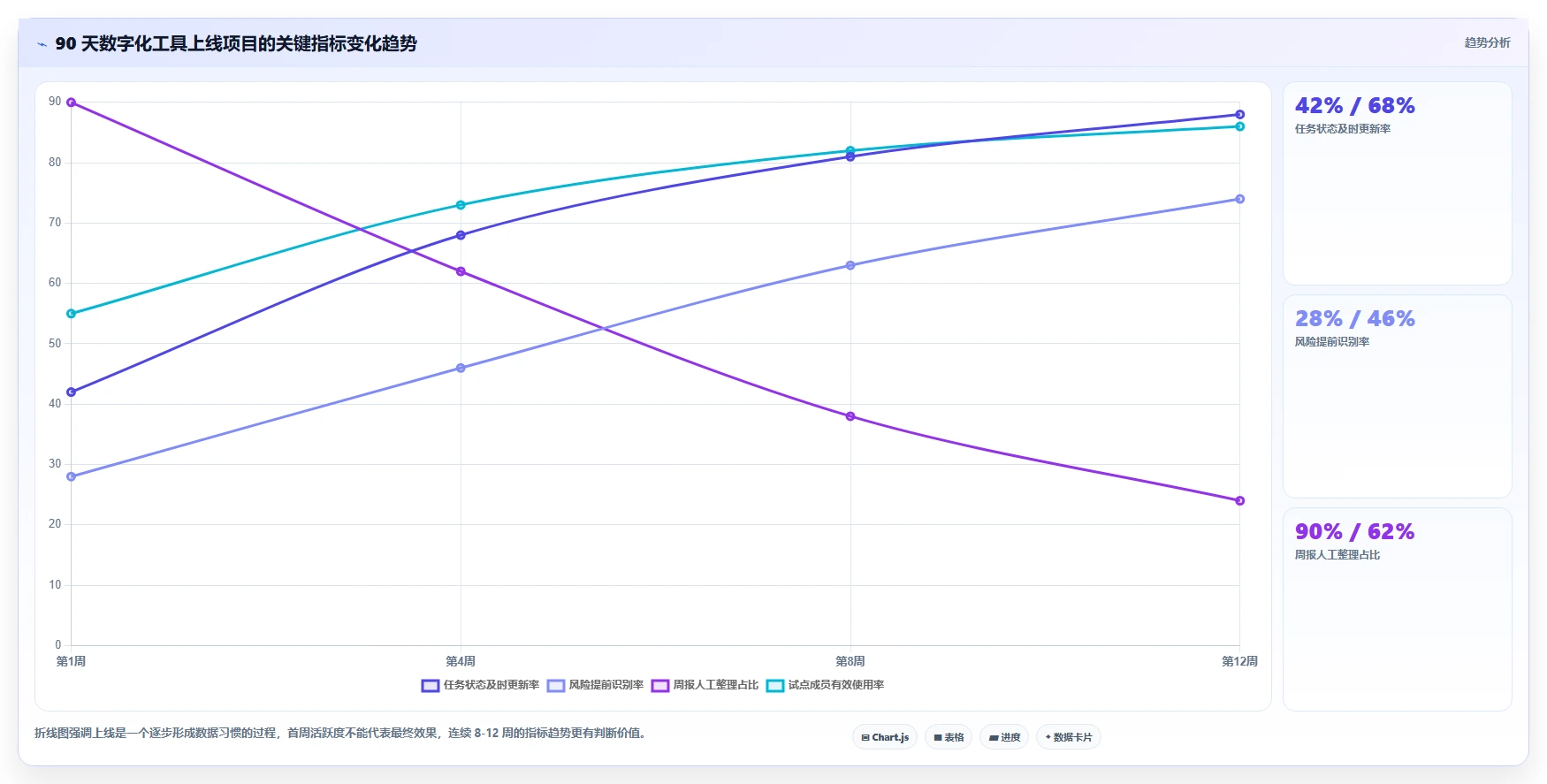Image resolution: width=1547 pixels, height=784 pixels.
Task: Open the 42% / 68% 任务状态 card
Action: [1397, 184]
